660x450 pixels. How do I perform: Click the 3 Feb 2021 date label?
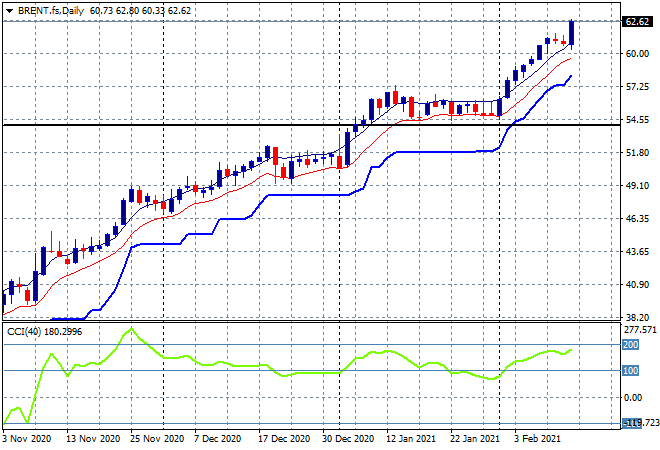(537, 439)
